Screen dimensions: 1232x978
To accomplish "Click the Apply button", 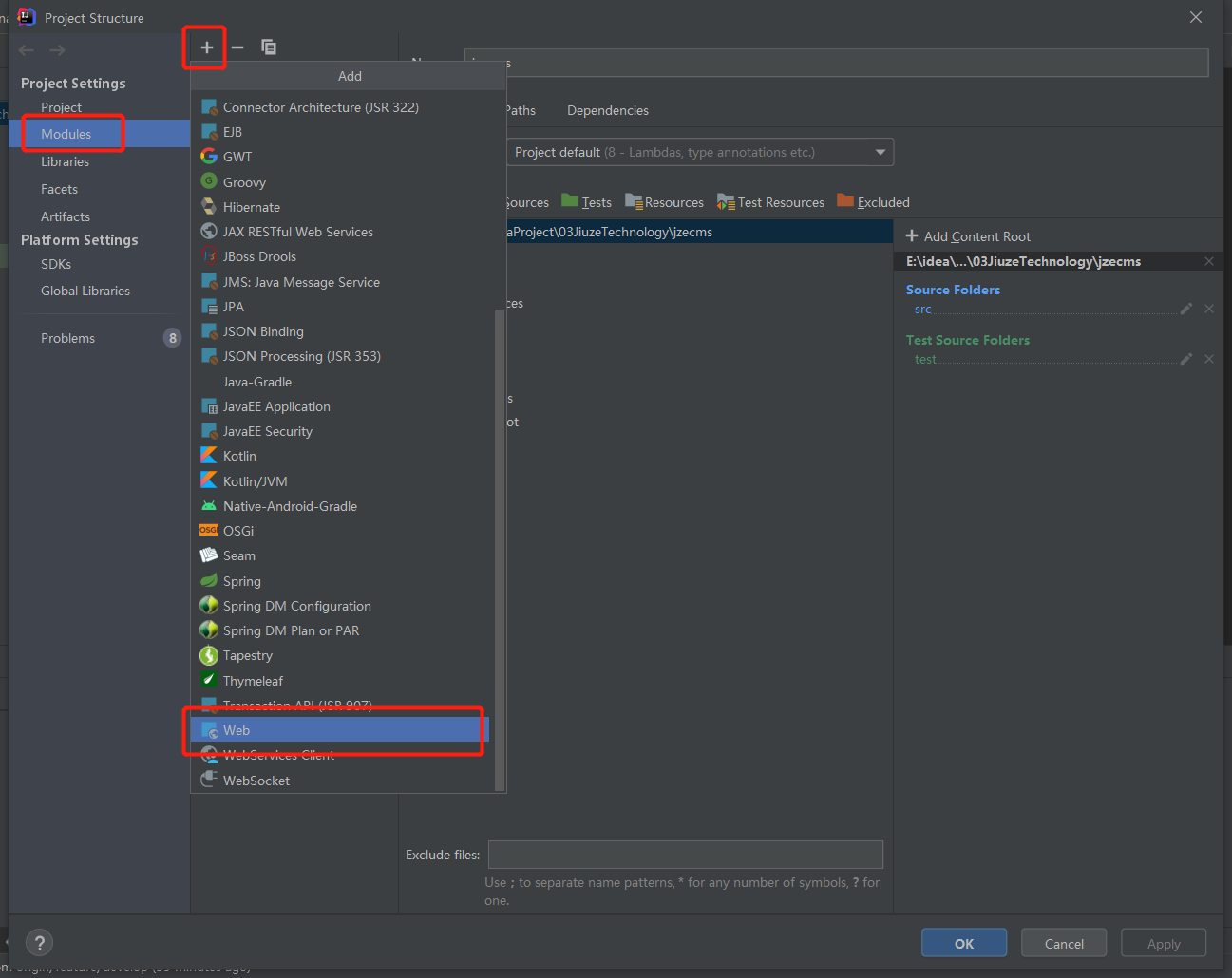I will [x=1164, y=943].
